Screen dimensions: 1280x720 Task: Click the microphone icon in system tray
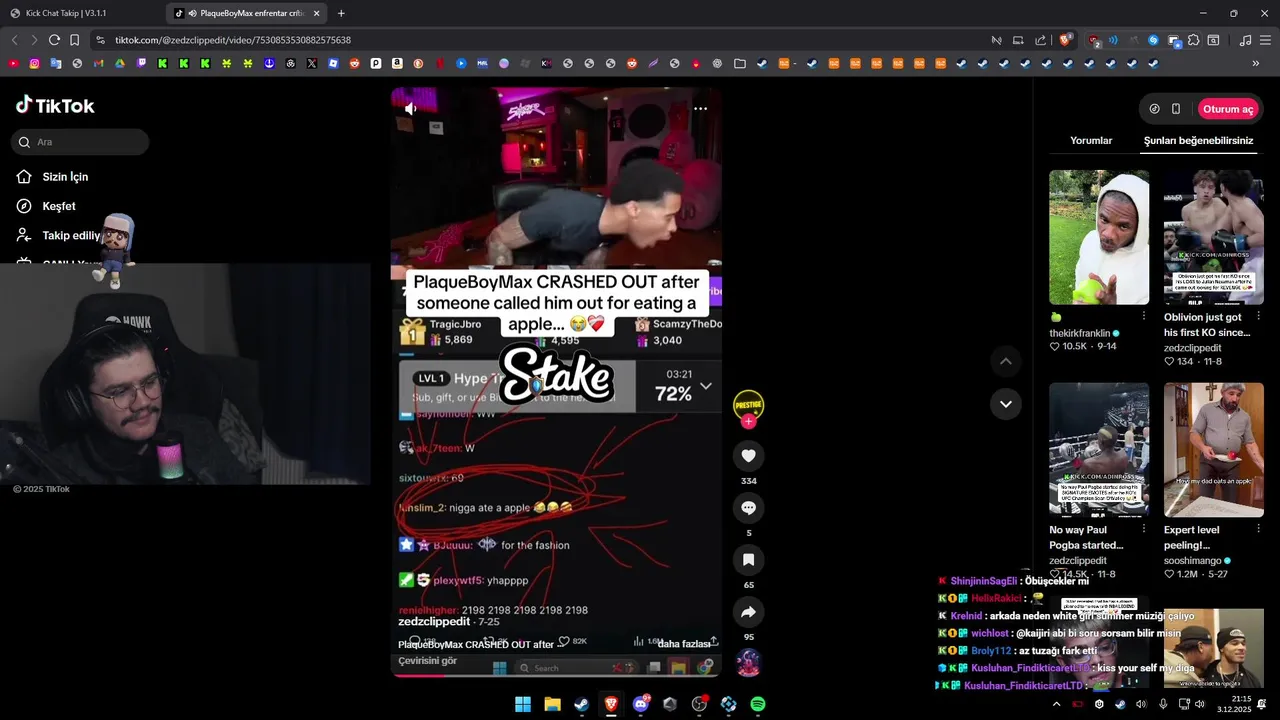coord(1162,704)
